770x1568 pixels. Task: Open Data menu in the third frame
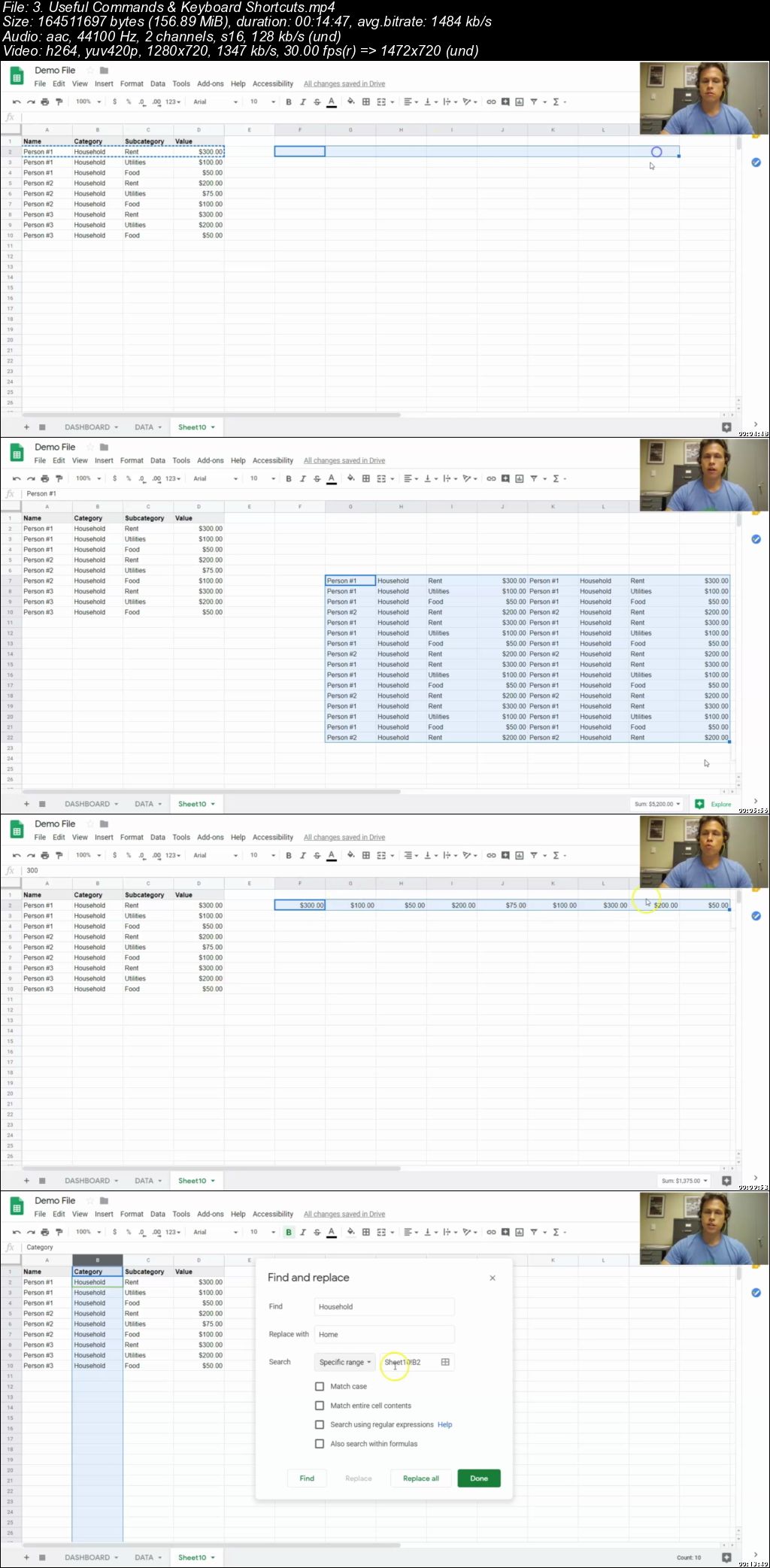(158, 838)
